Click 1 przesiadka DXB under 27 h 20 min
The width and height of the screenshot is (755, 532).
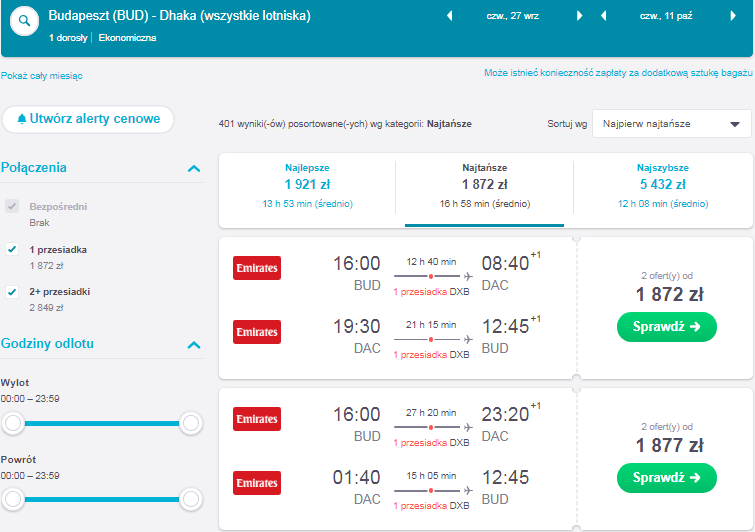431,443
